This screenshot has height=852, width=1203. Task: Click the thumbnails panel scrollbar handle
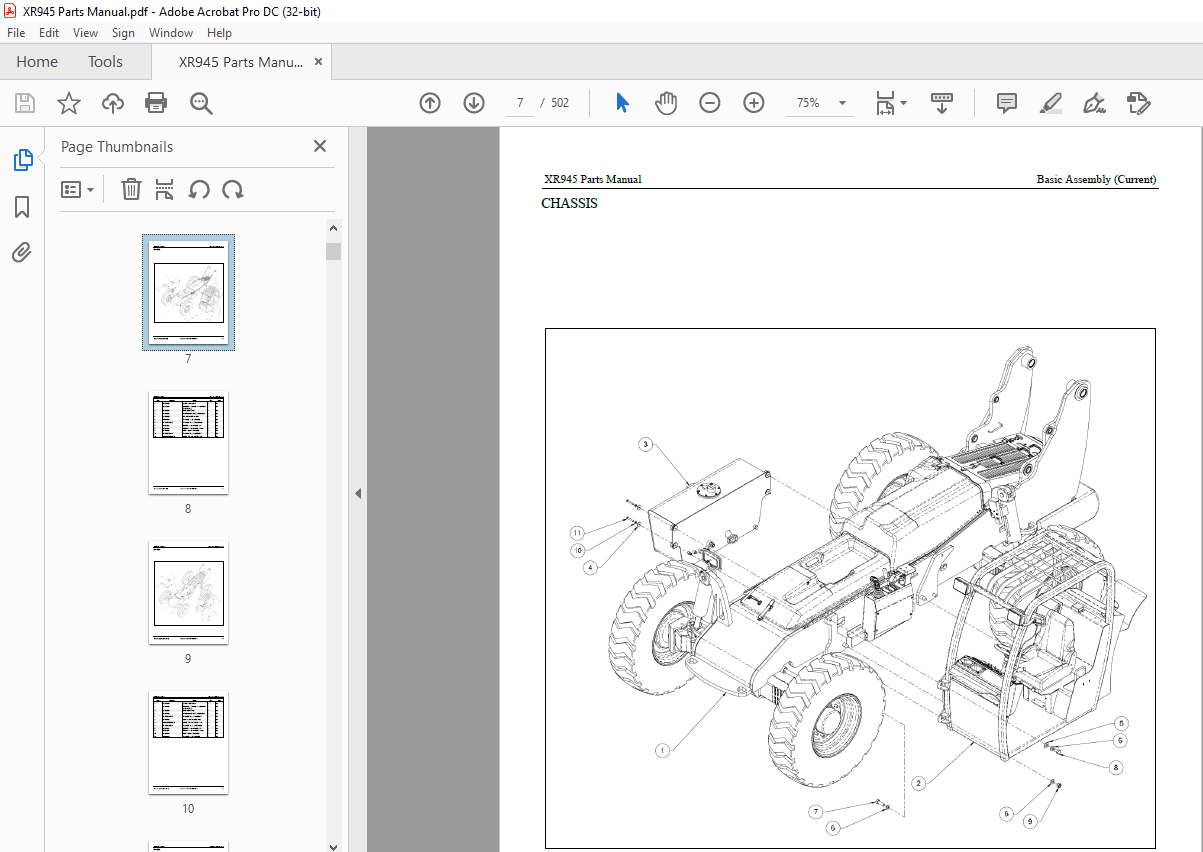333,251
